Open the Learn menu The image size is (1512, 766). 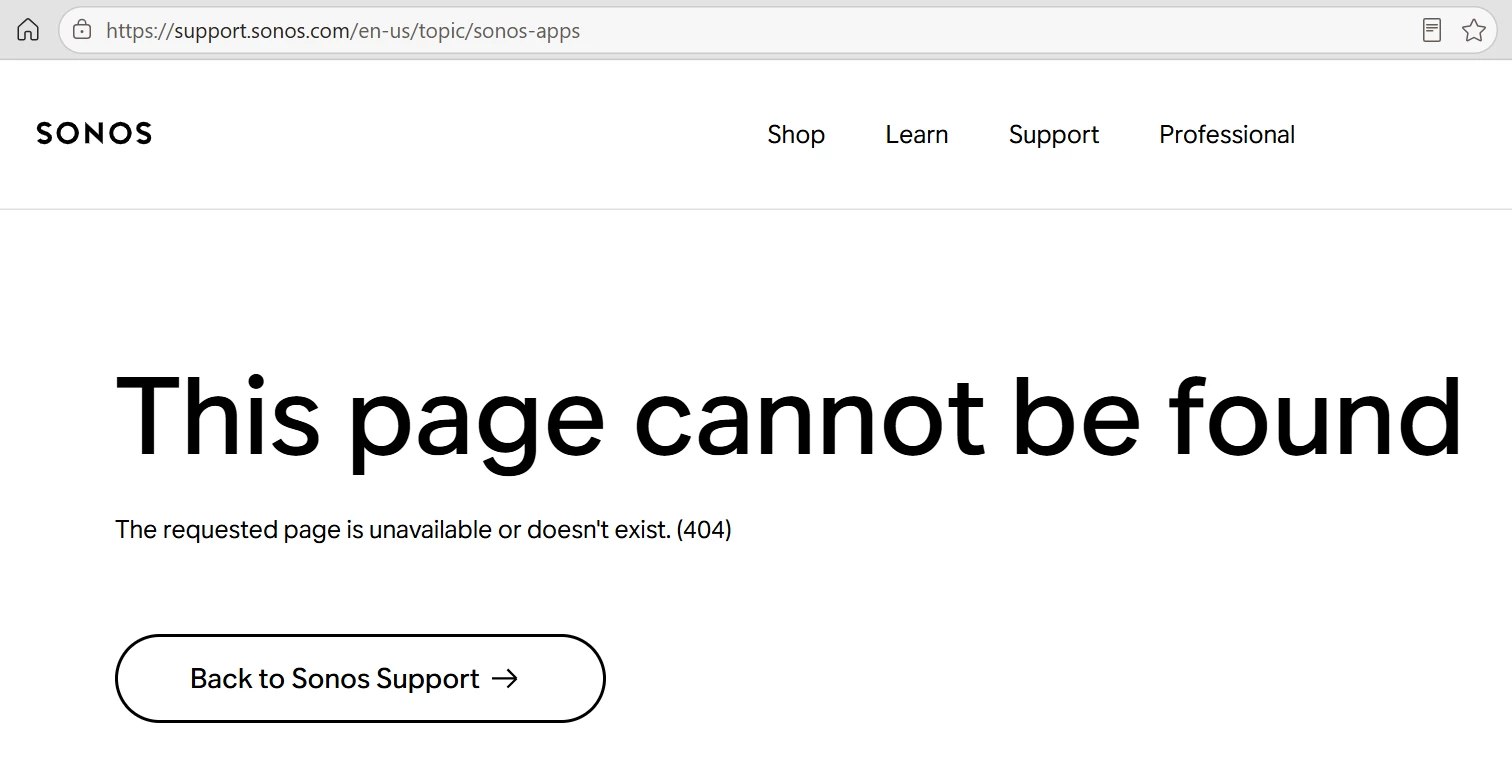[x=917, y=134]
